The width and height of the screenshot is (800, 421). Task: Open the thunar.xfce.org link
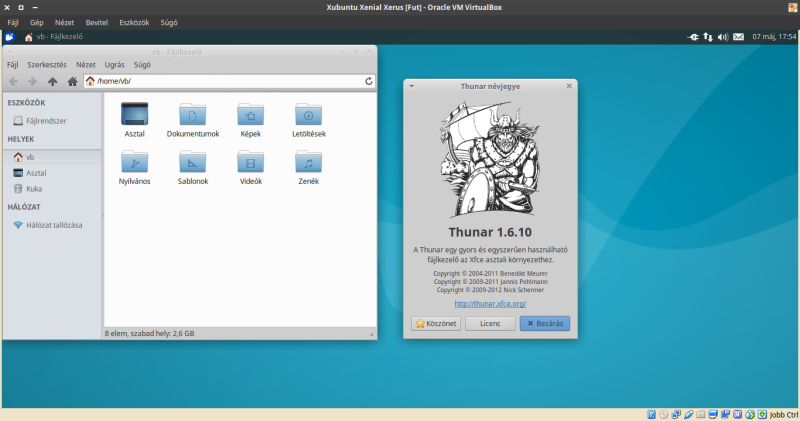point(490,304)
